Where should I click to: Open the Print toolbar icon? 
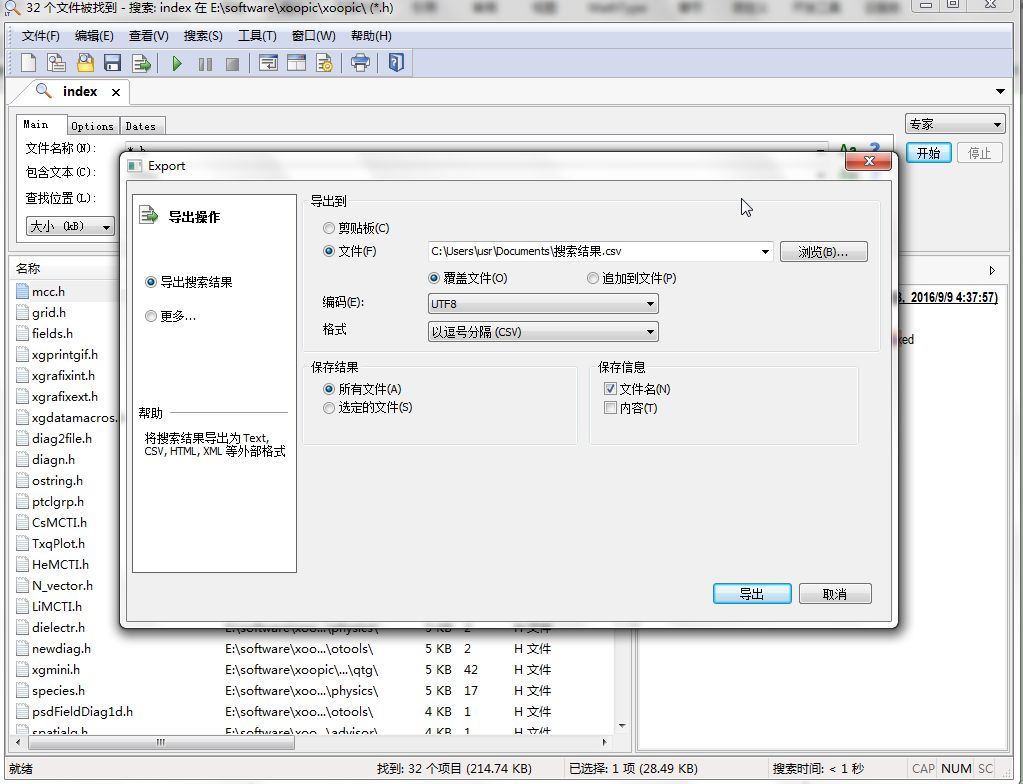tap(358, 62)
